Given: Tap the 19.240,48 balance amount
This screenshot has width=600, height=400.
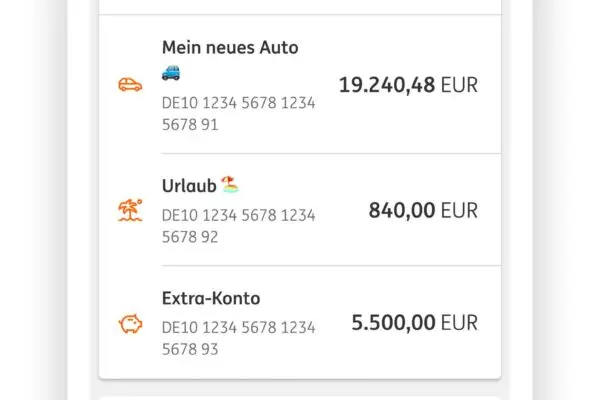Looking at the screenshot, I should tap(387, 85).
